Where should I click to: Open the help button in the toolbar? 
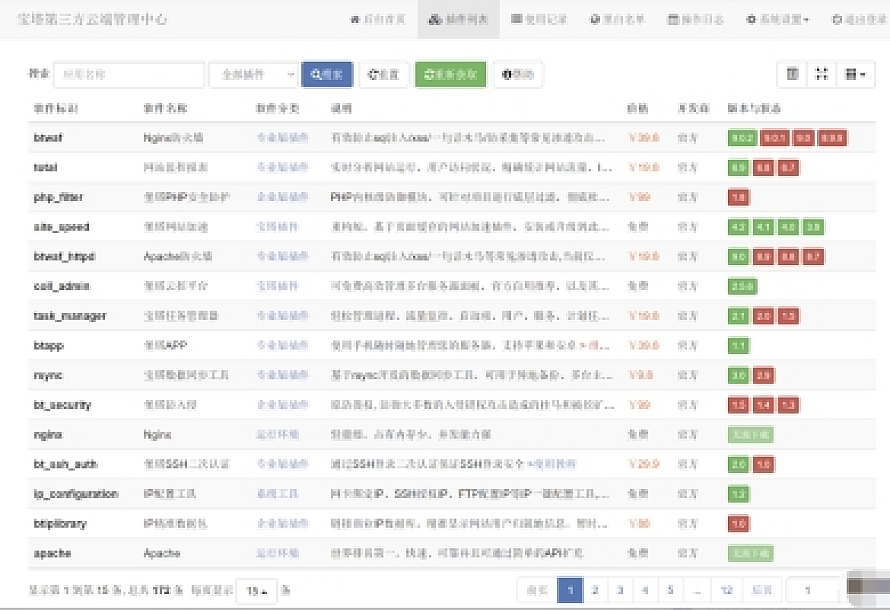tap(519, 74)
